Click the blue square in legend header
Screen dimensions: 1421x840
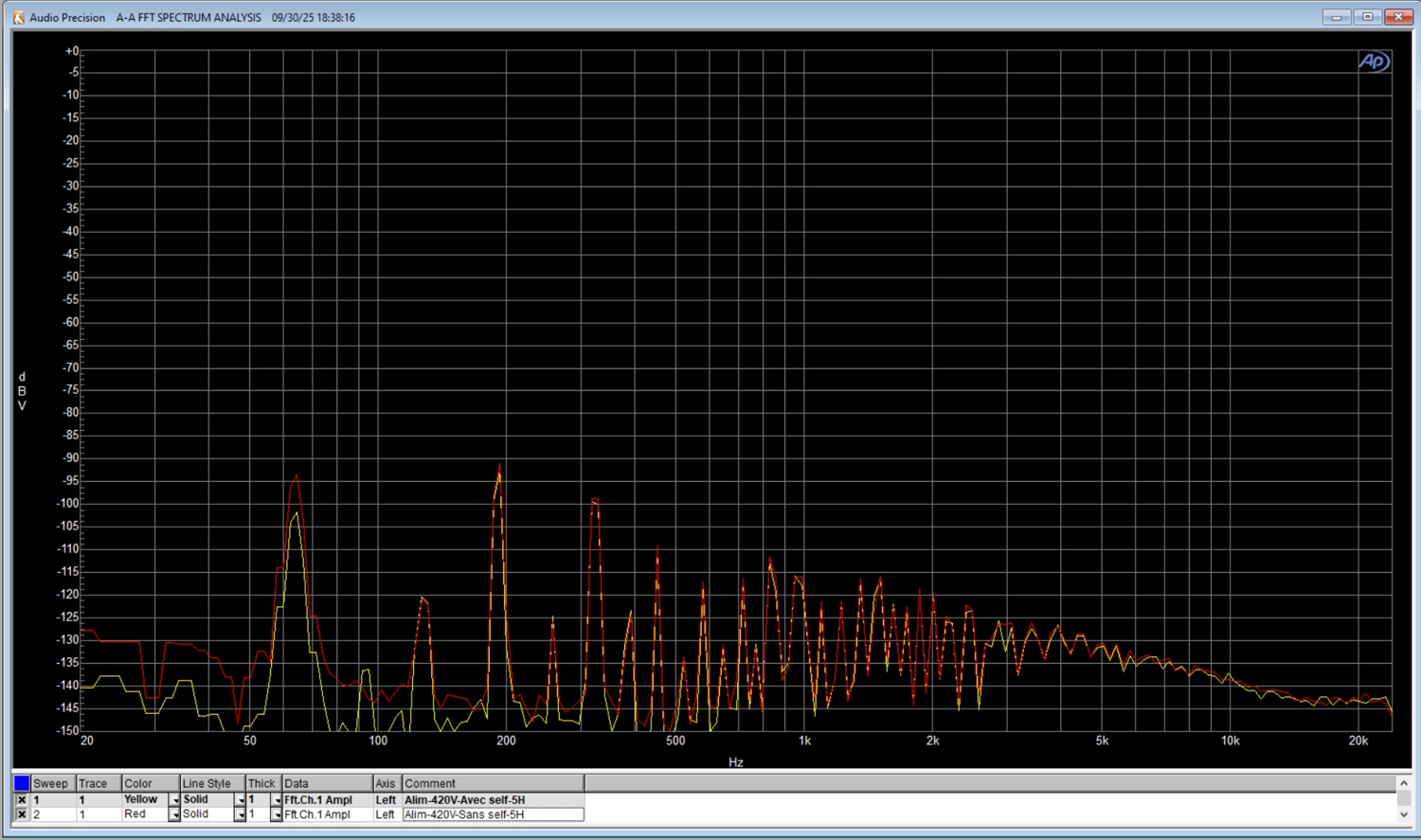(21, 783)
